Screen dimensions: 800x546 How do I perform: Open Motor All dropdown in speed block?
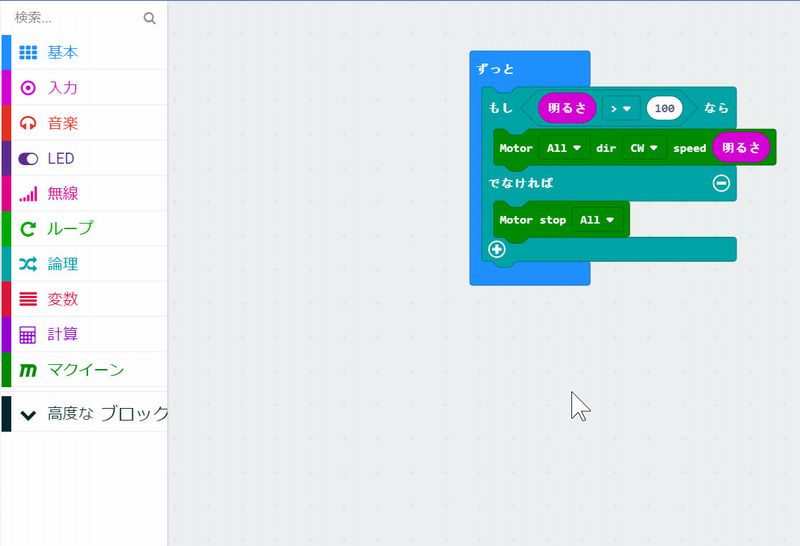[563, 148]
